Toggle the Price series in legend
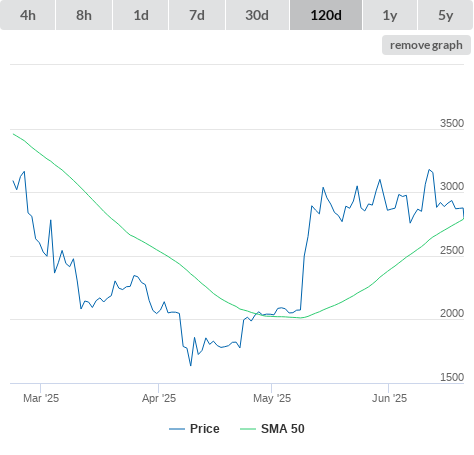This screenshot has height=455, width=474. tap(205, 429)
